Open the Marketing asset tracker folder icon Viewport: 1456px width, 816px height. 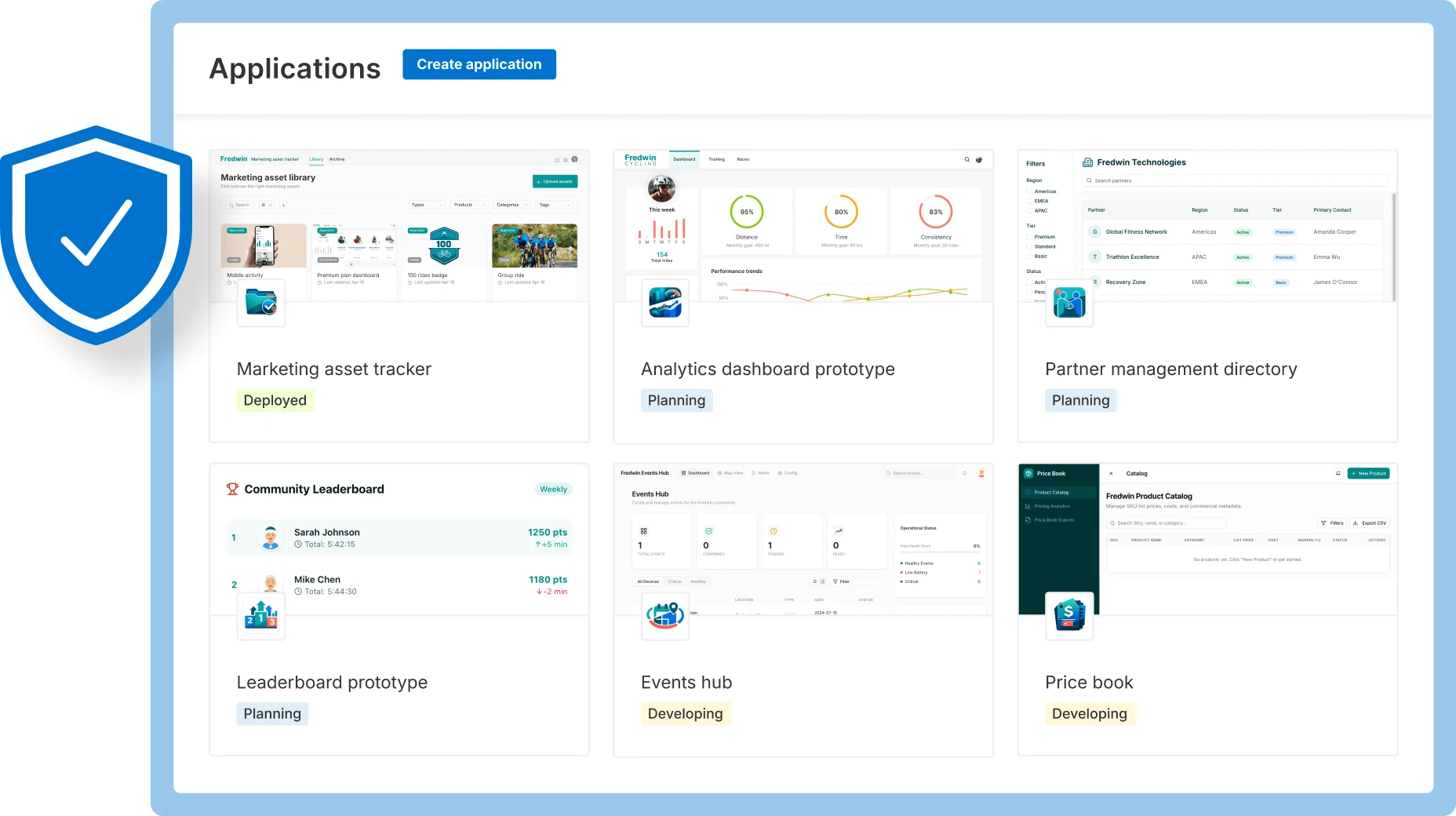click(261, 303)
